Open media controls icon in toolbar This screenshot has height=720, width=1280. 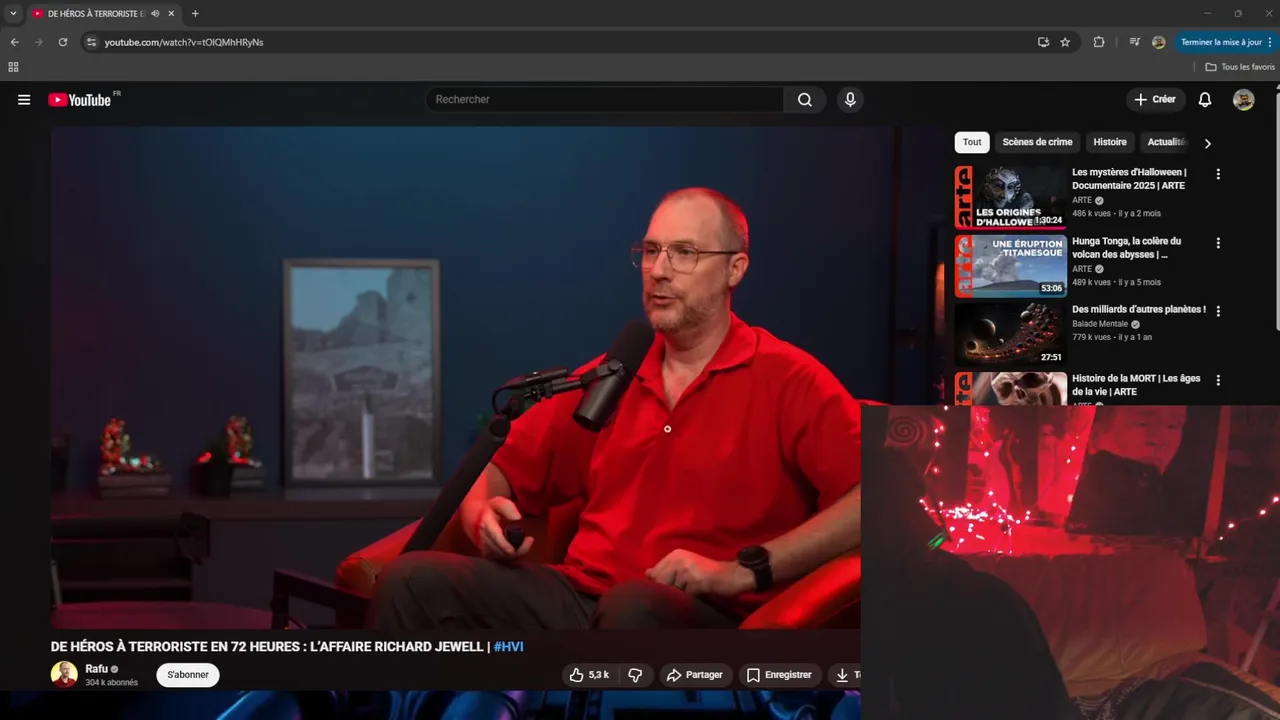click(1134, 42)
